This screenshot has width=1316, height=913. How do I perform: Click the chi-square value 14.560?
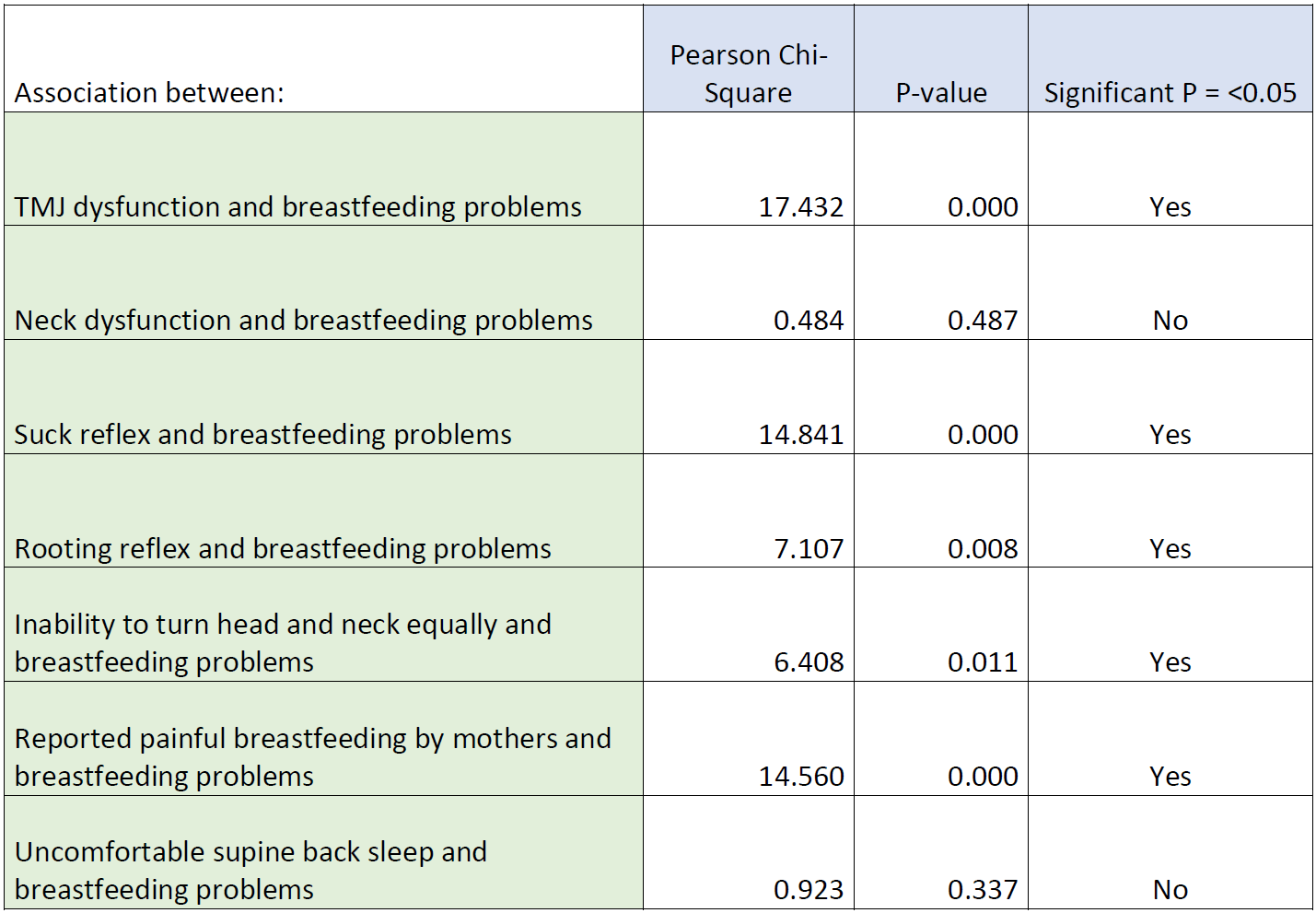[800, 777]
